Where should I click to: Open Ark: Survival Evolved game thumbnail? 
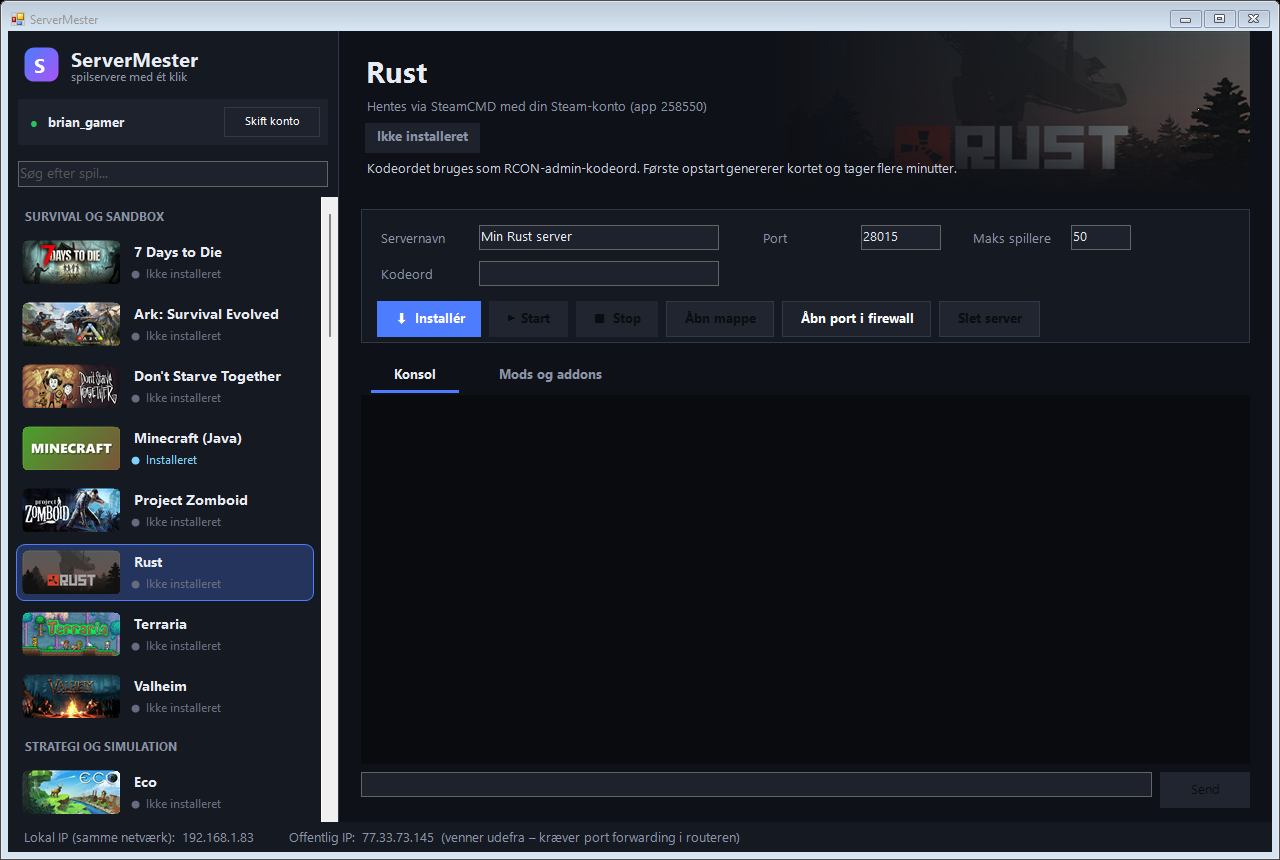[71, 324]
